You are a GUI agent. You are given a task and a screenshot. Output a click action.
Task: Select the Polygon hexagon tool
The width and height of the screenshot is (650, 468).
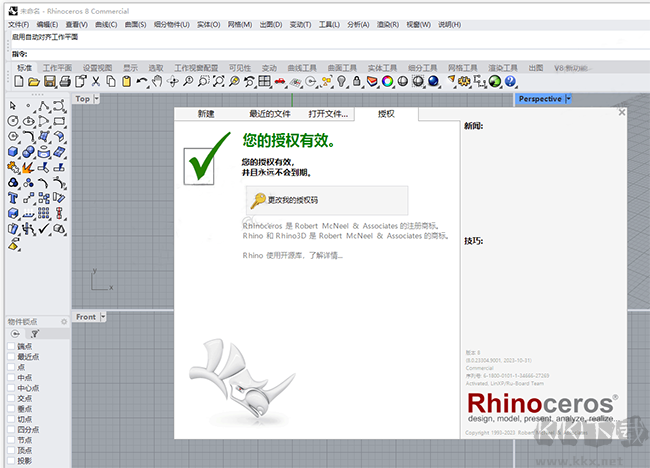13,136
